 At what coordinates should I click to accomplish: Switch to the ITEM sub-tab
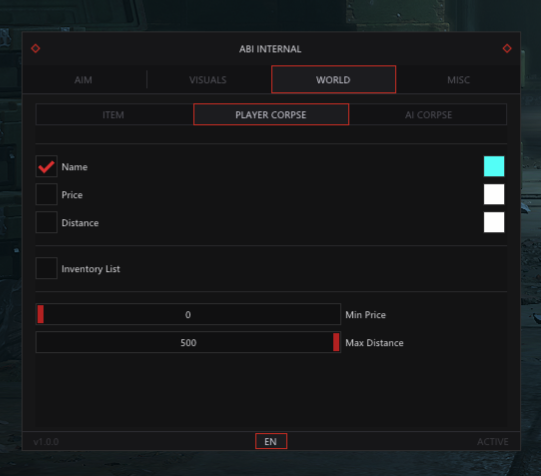(x=114, y=115)
